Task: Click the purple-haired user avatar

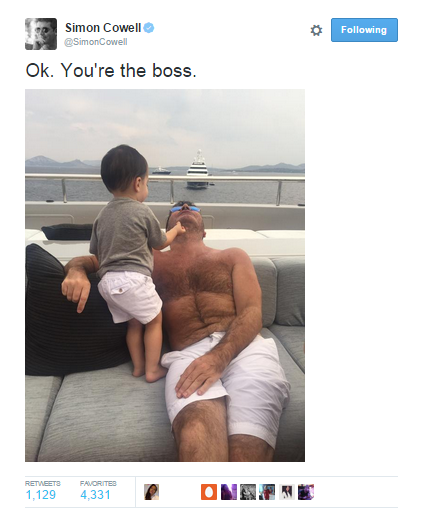Action: [229, 492]
